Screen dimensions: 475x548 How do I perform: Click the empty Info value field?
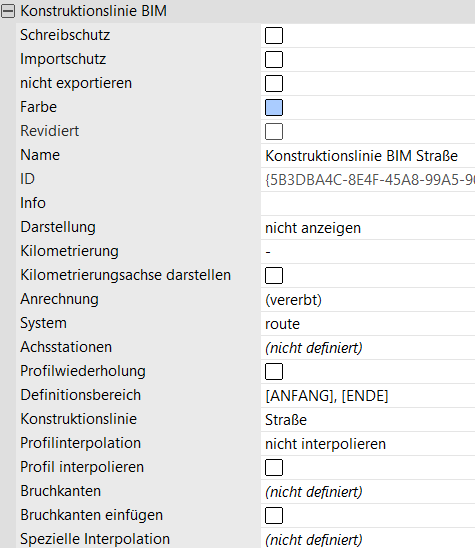tap(368, 203)
